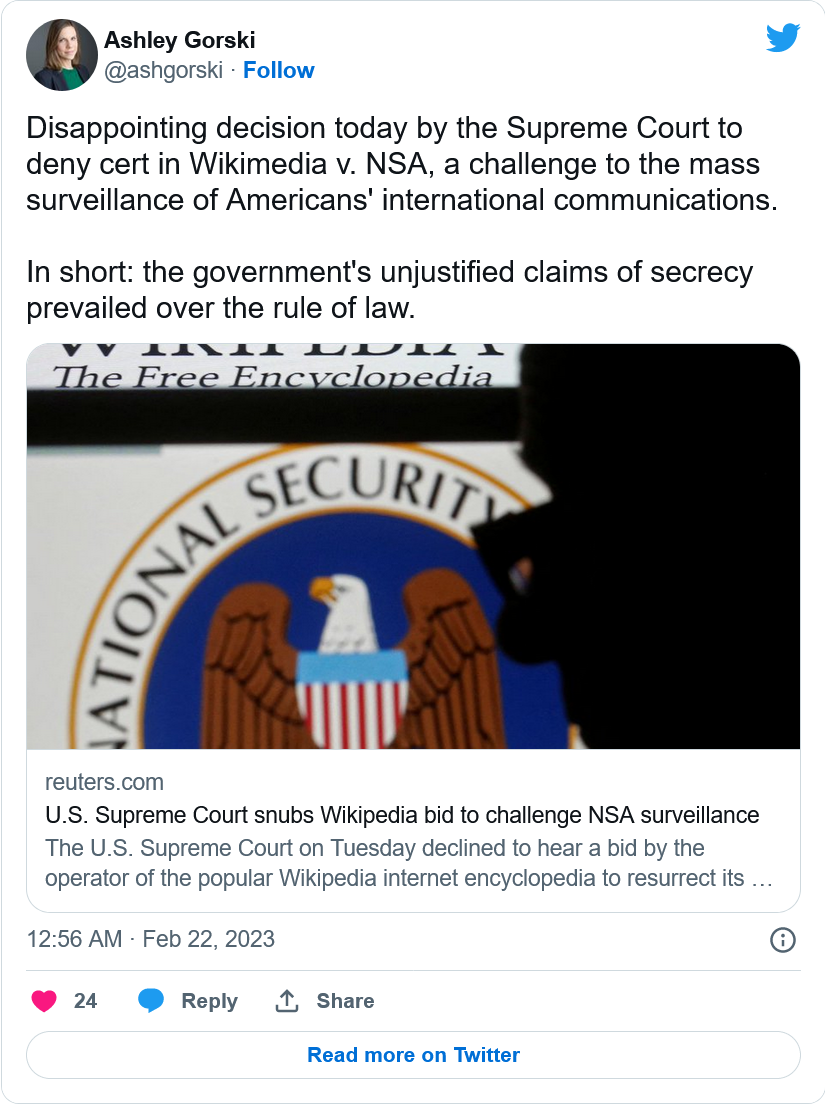Click the tweet text about Wikimedia v. NSA
The image size is (825, 1104).
(x=400, y=164)
